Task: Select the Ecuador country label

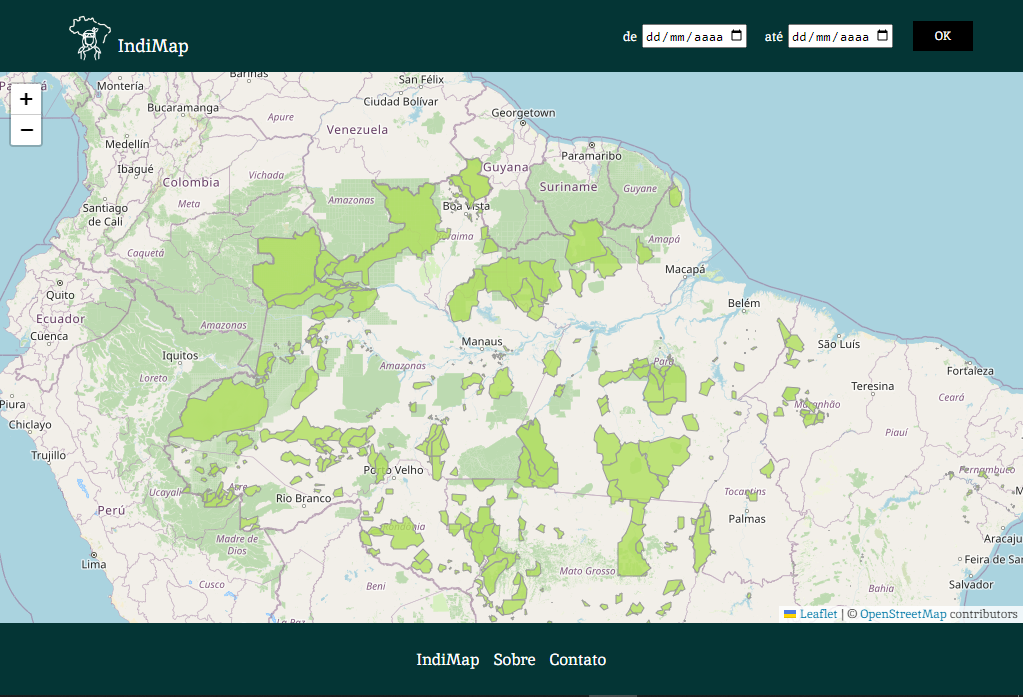Action: 60,319
